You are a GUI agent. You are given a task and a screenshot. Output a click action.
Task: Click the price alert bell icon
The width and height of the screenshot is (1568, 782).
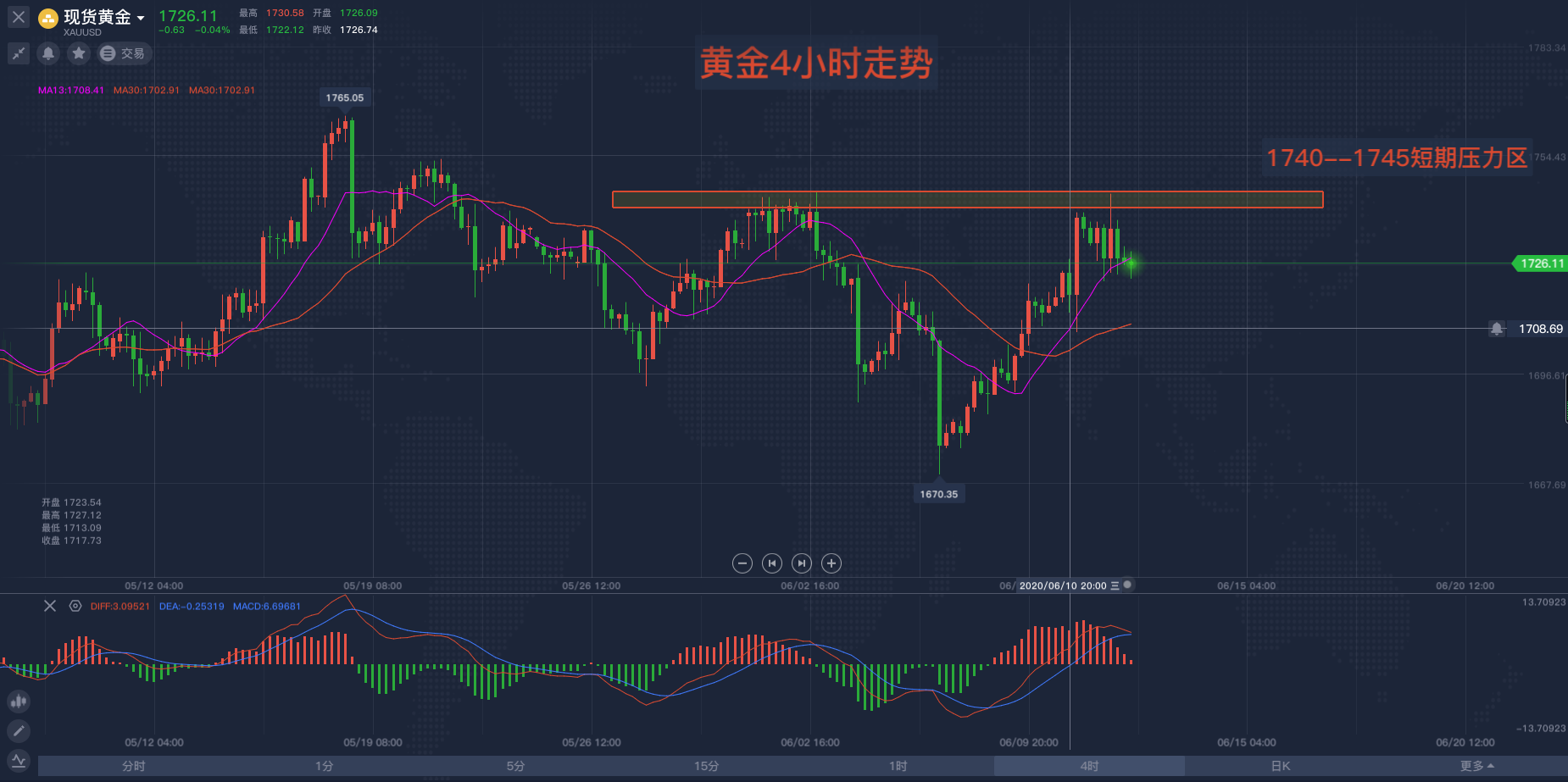coord(48,53)
